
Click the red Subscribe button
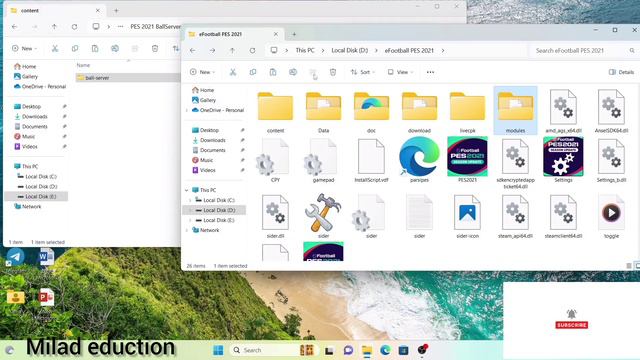tap(571, 325)
